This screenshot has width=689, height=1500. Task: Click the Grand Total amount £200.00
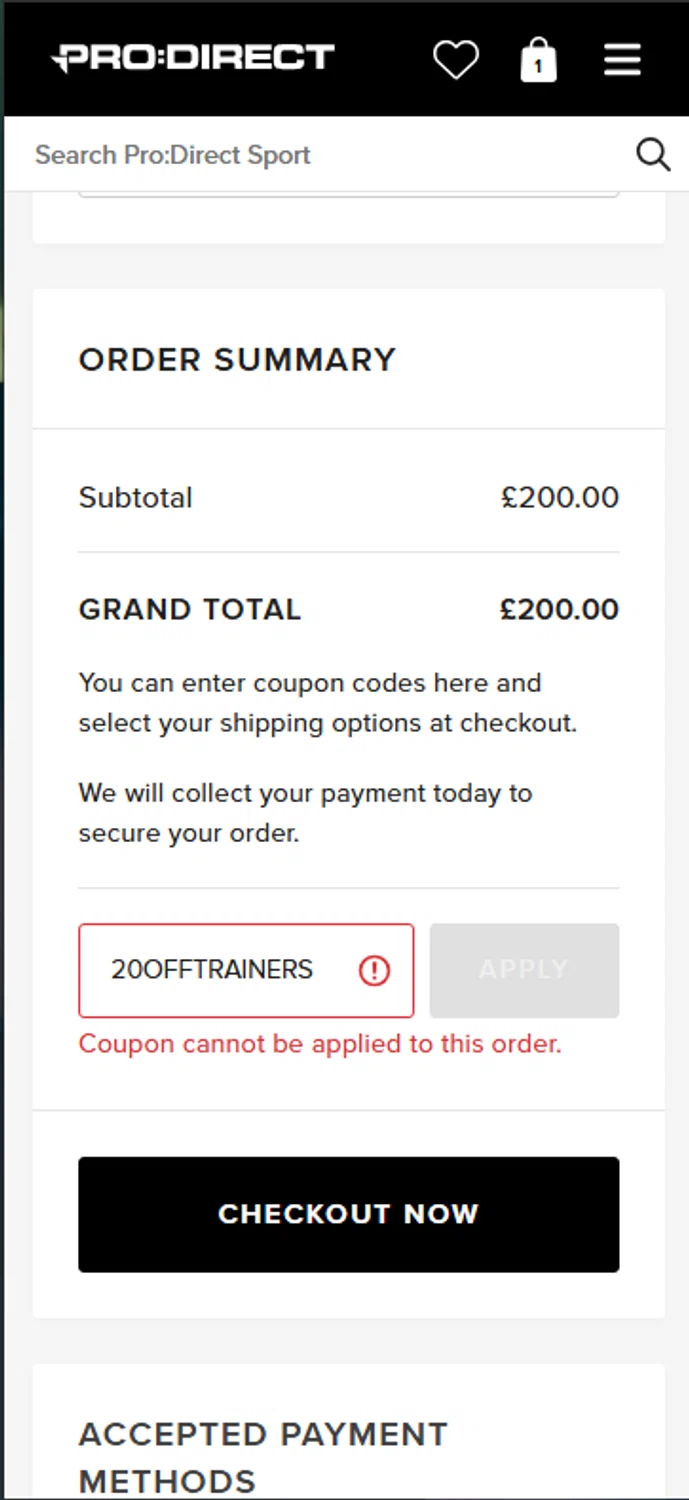pos(559,609)
